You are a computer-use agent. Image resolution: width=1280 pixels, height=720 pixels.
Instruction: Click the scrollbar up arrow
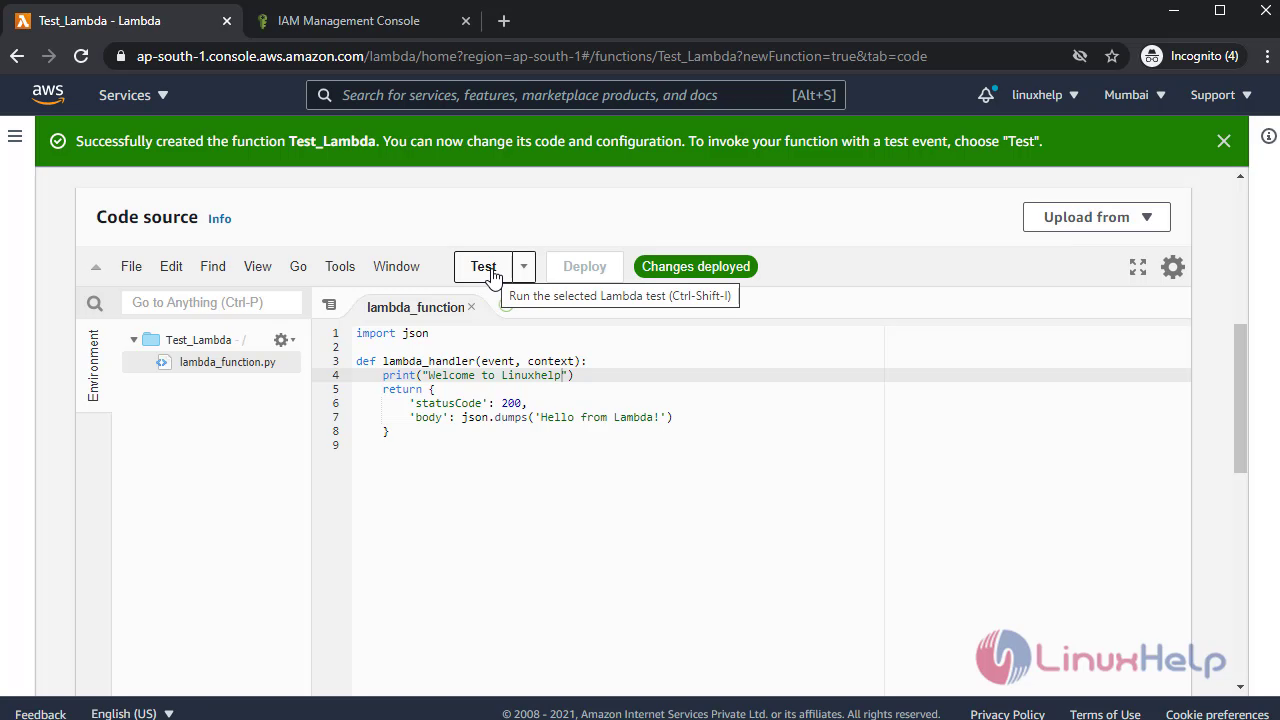coord(1240,177)
